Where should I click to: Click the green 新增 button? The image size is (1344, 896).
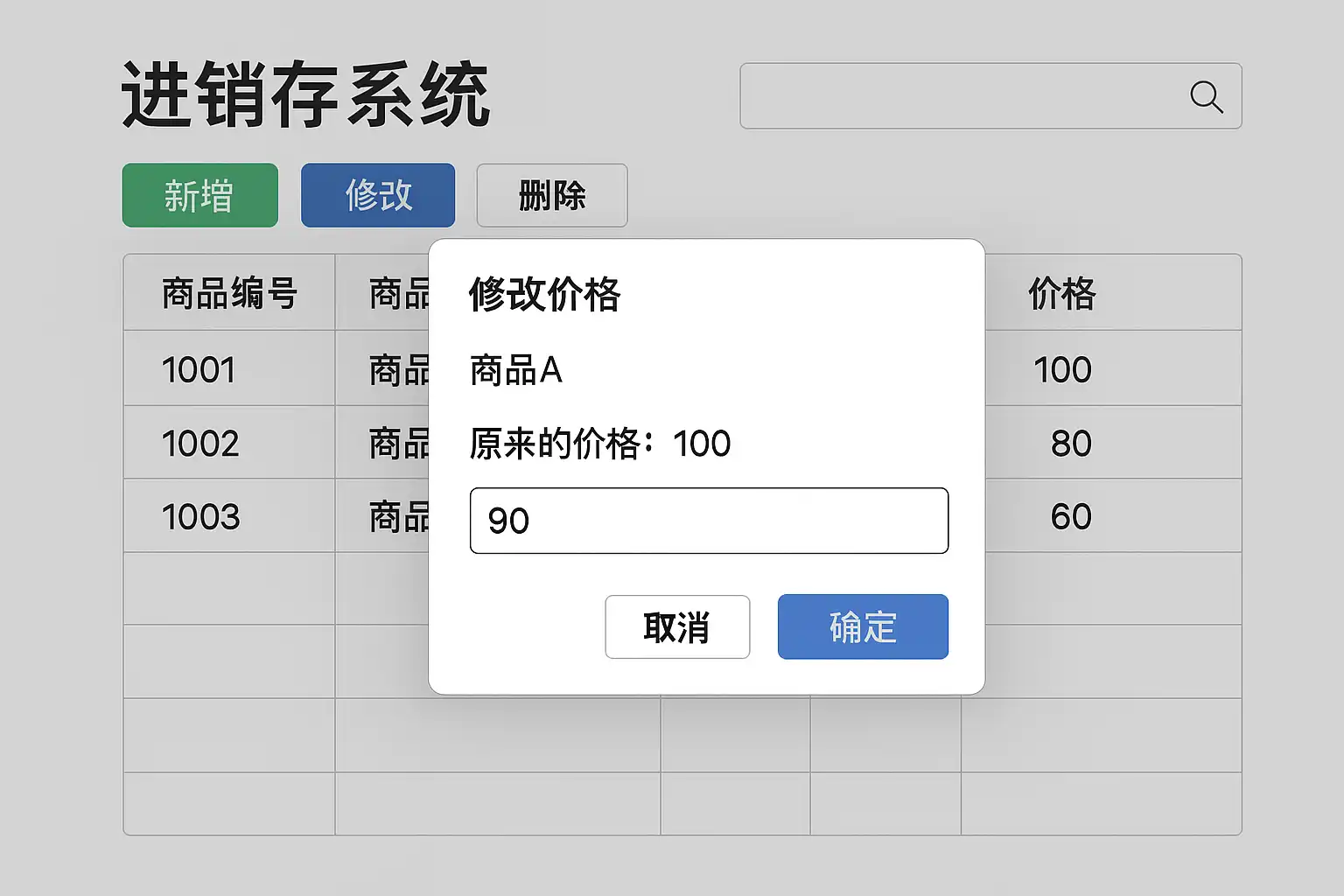pos(200,195)
